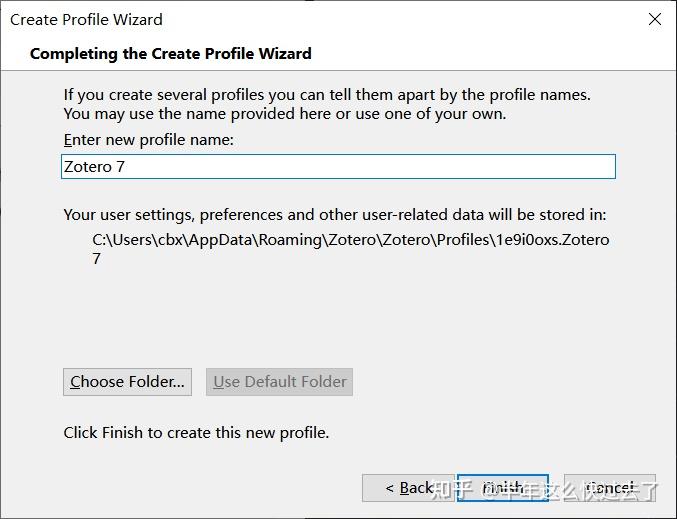Click the profile storage path starting with C:\Users

tap(350, 240)
